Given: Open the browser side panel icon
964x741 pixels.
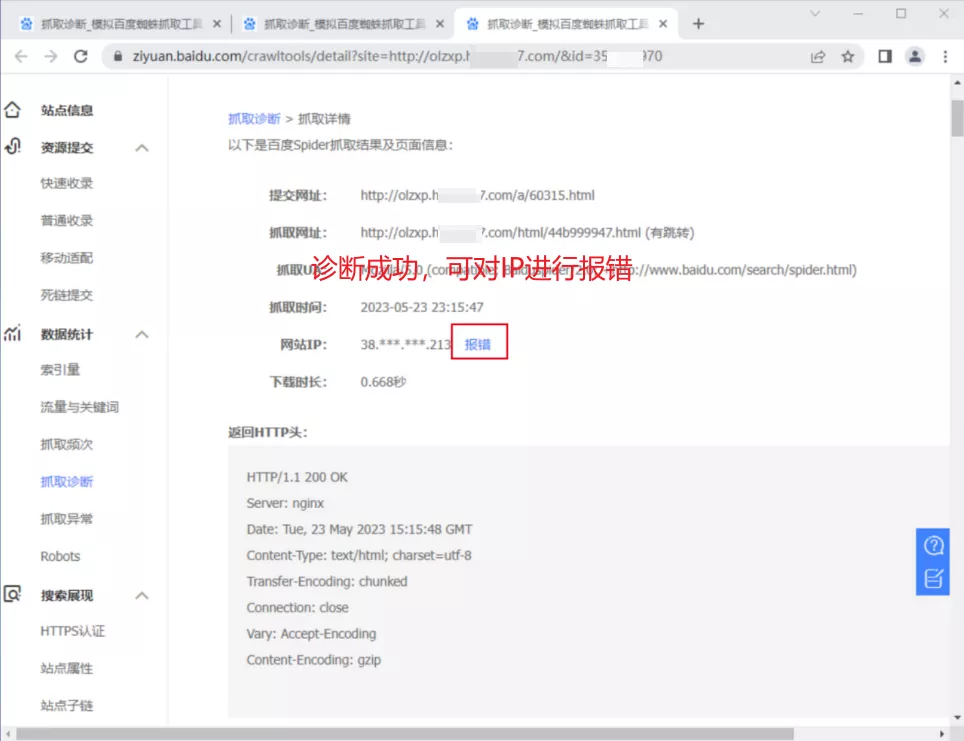Looking at the screenshot, I should point(884,57).
